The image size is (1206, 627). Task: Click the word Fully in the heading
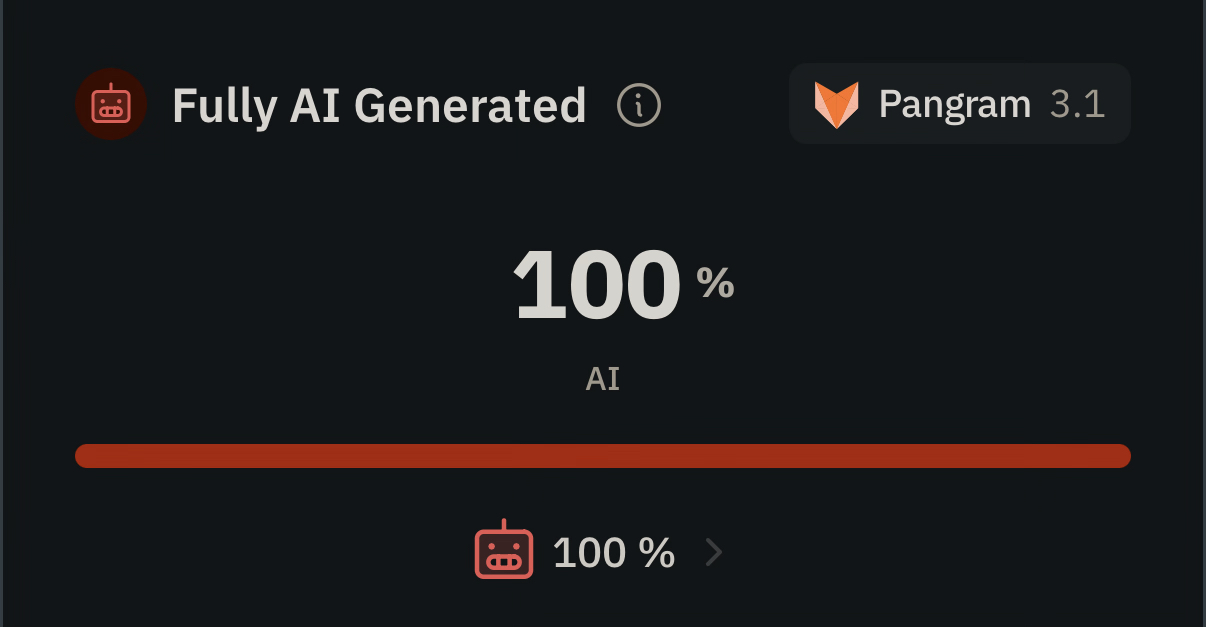(224, 106)
